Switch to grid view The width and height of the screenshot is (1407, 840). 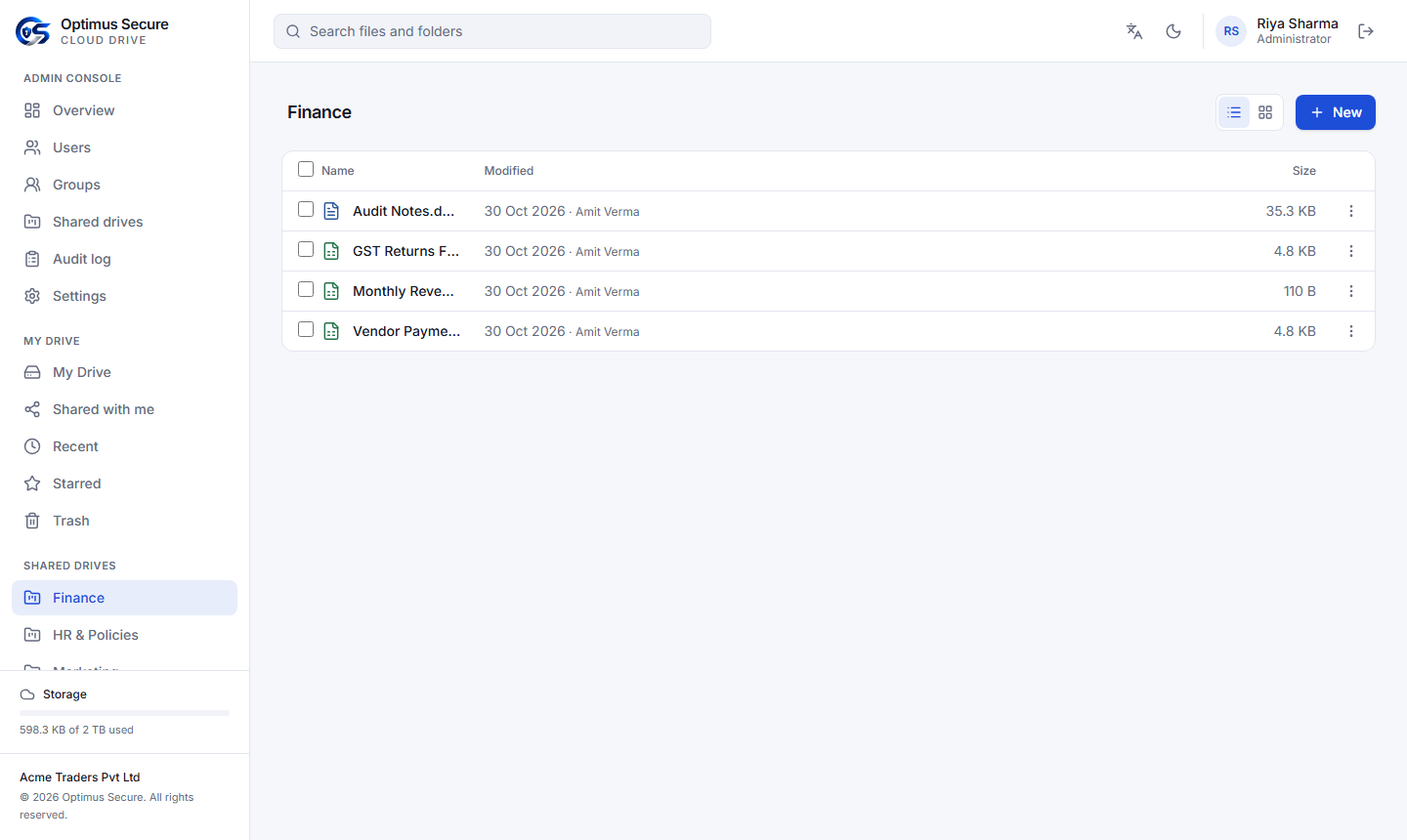[1265, 112]
